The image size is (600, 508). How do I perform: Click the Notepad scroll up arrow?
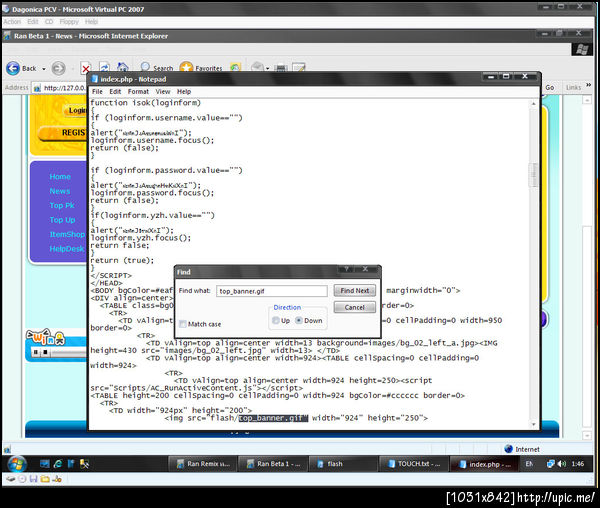pos(533,104)
